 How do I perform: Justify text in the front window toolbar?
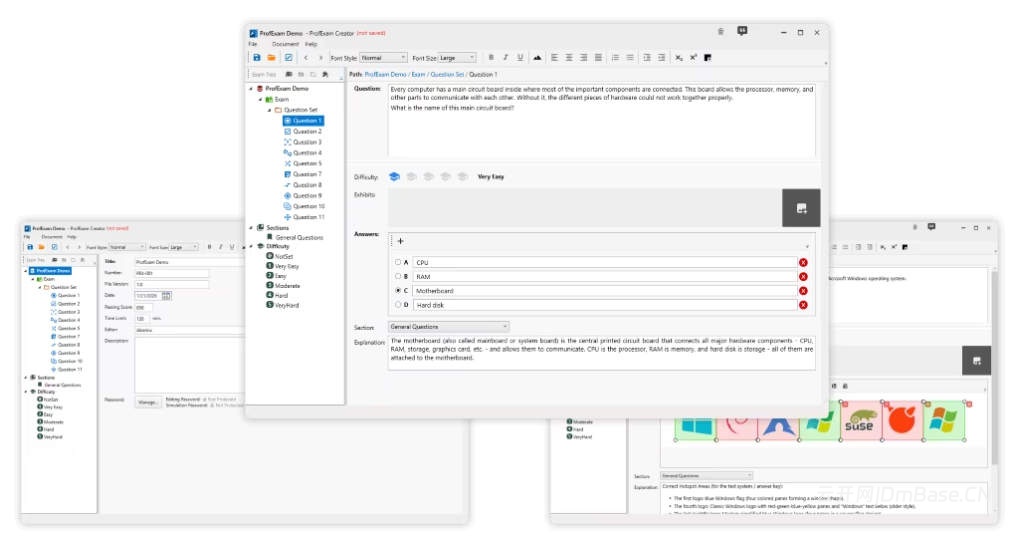coord(598,58)
